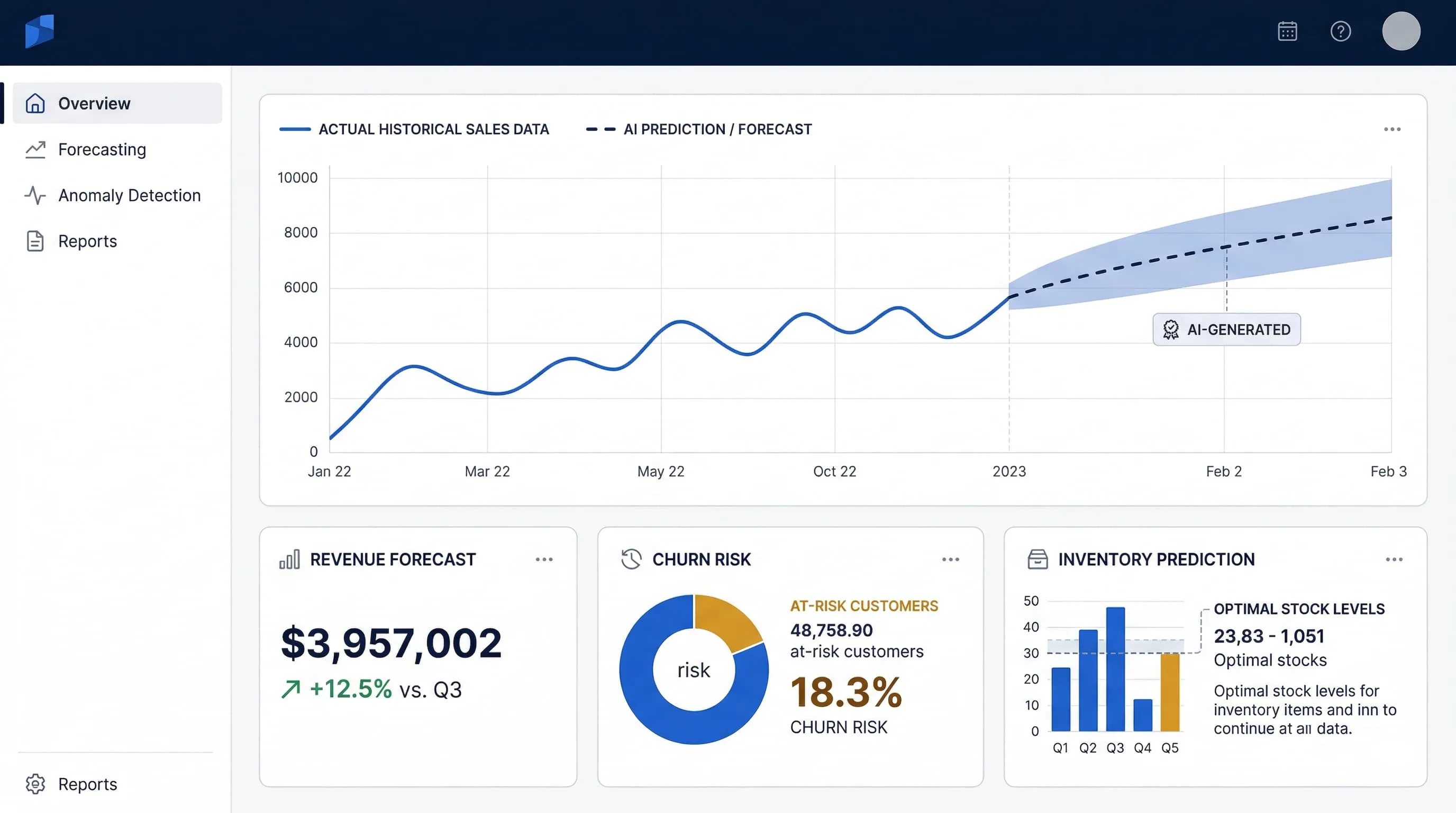
Task: Click the trend chart icon beside Forecasting
Action: (x=35, y=149)
